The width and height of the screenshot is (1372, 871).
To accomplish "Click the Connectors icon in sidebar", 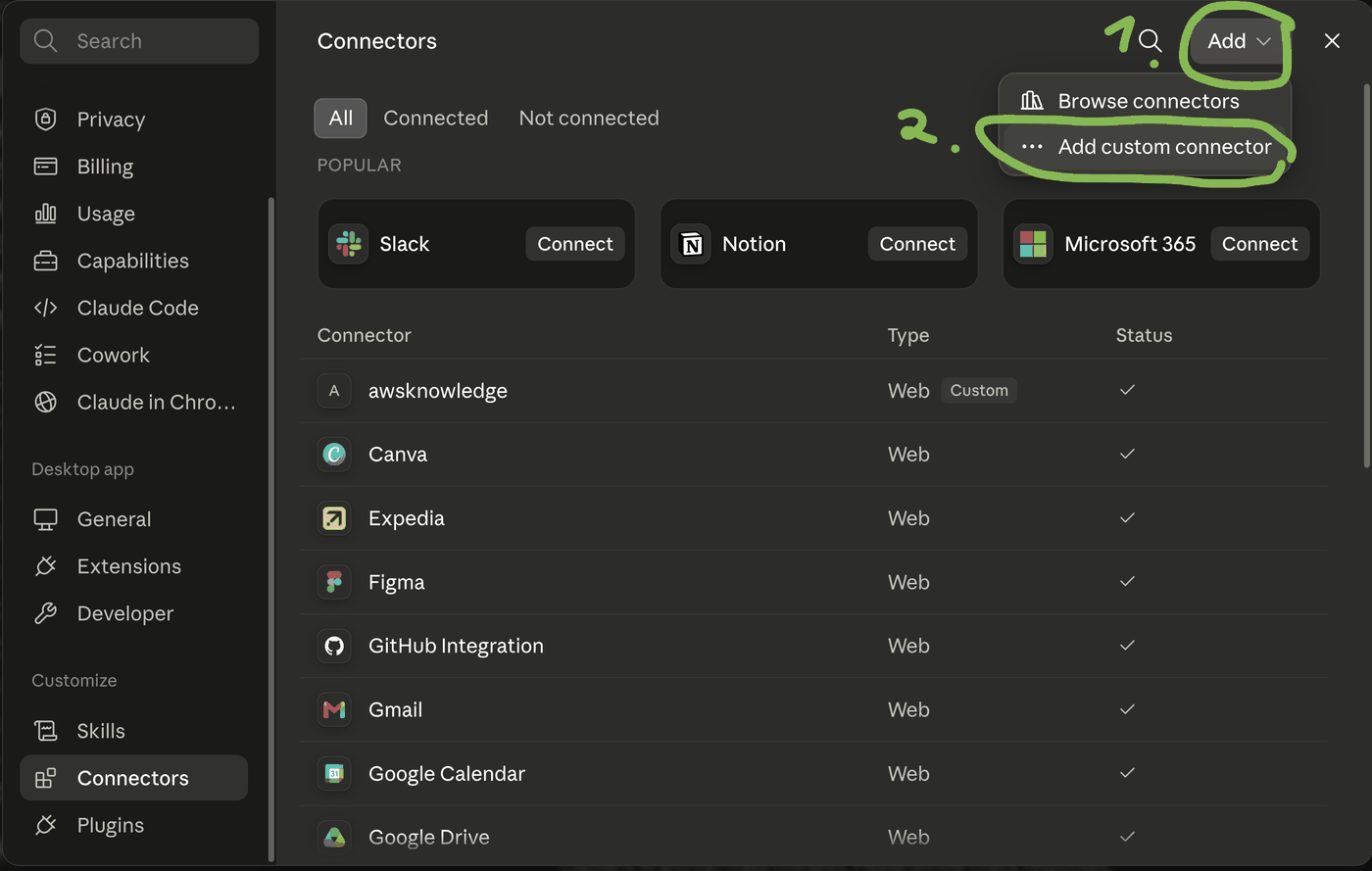I will [45, 778].
